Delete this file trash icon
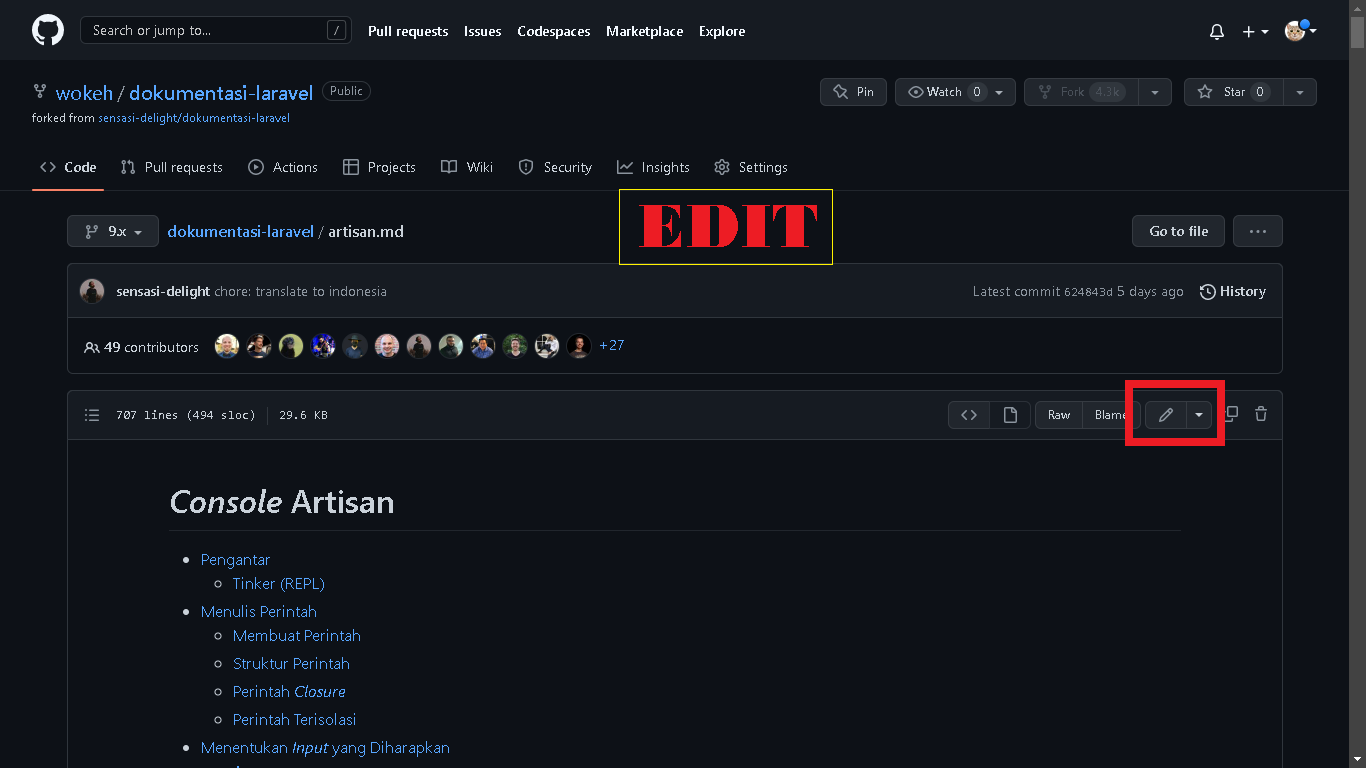 click(1261, 414)
